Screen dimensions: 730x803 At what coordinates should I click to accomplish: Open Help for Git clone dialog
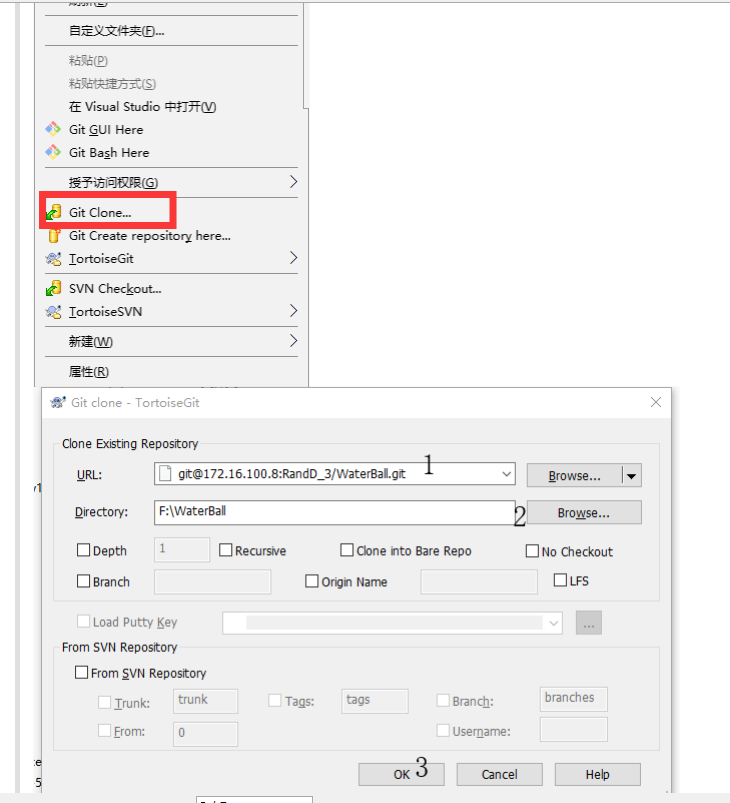(597, 774)
